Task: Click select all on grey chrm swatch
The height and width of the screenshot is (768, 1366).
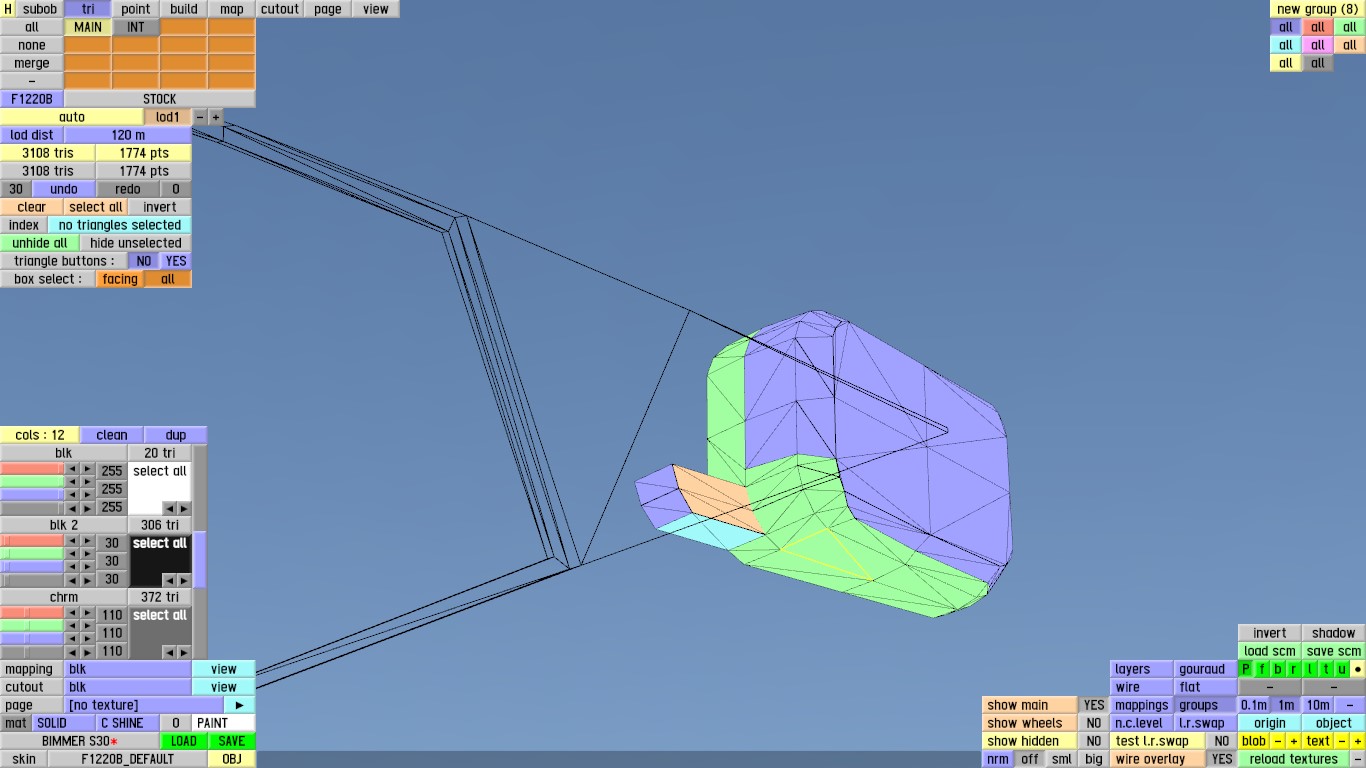Action: coord(160,615)
